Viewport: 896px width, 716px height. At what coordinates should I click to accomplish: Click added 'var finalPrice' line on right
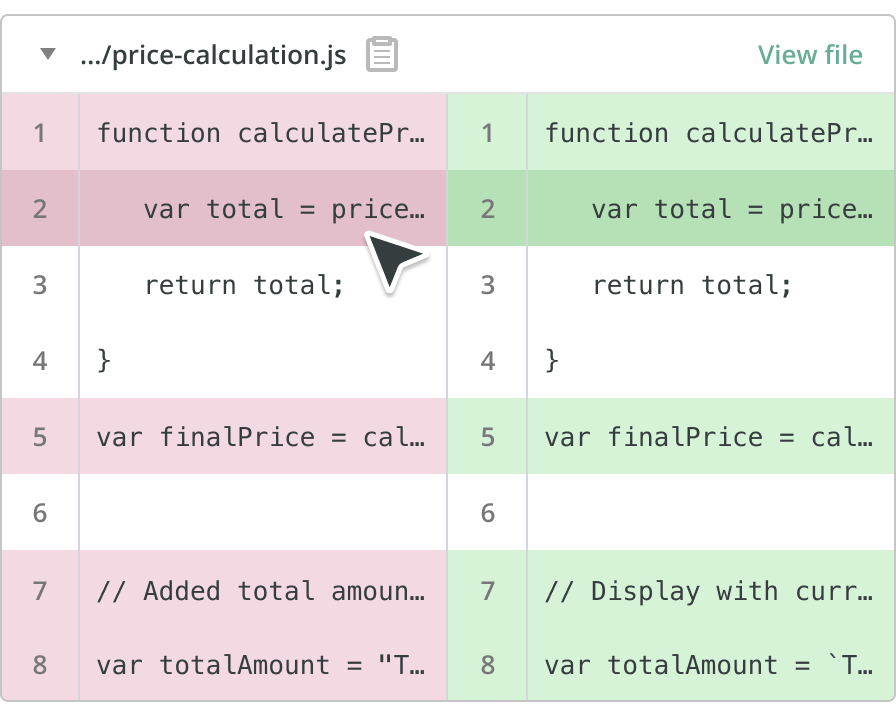coord(708,437)
